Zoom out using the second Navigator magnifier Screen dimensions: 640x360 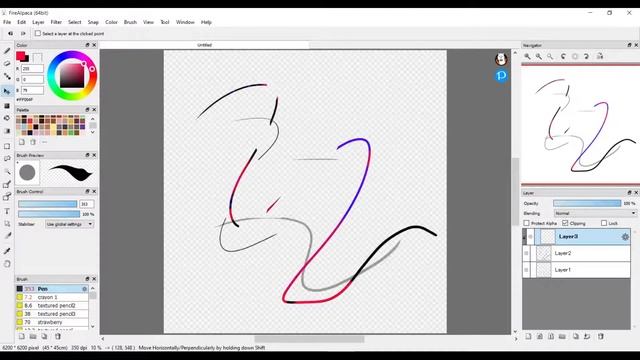click(539, 56)
